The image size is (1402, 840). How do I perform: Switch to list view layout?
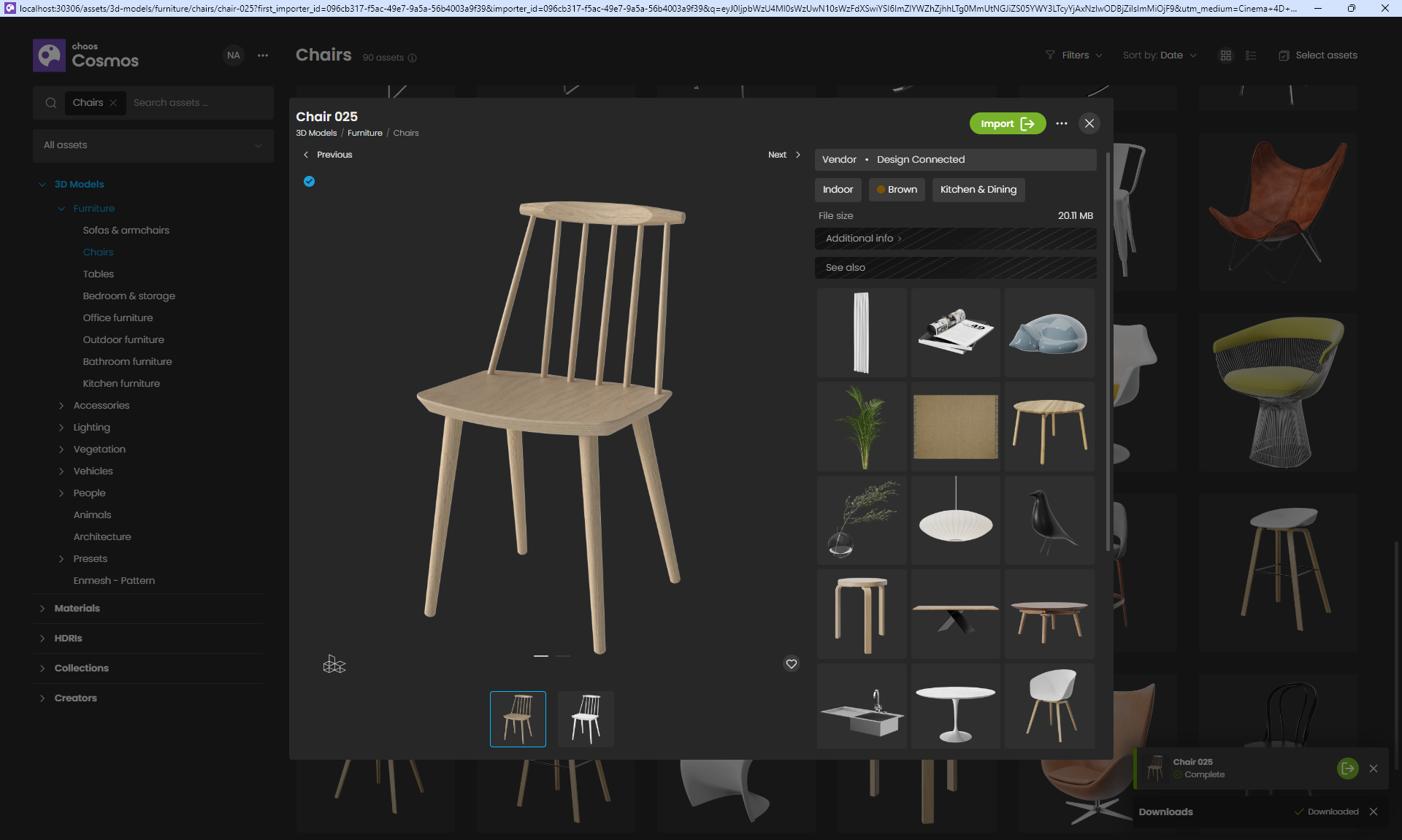tap(1251, 55)
